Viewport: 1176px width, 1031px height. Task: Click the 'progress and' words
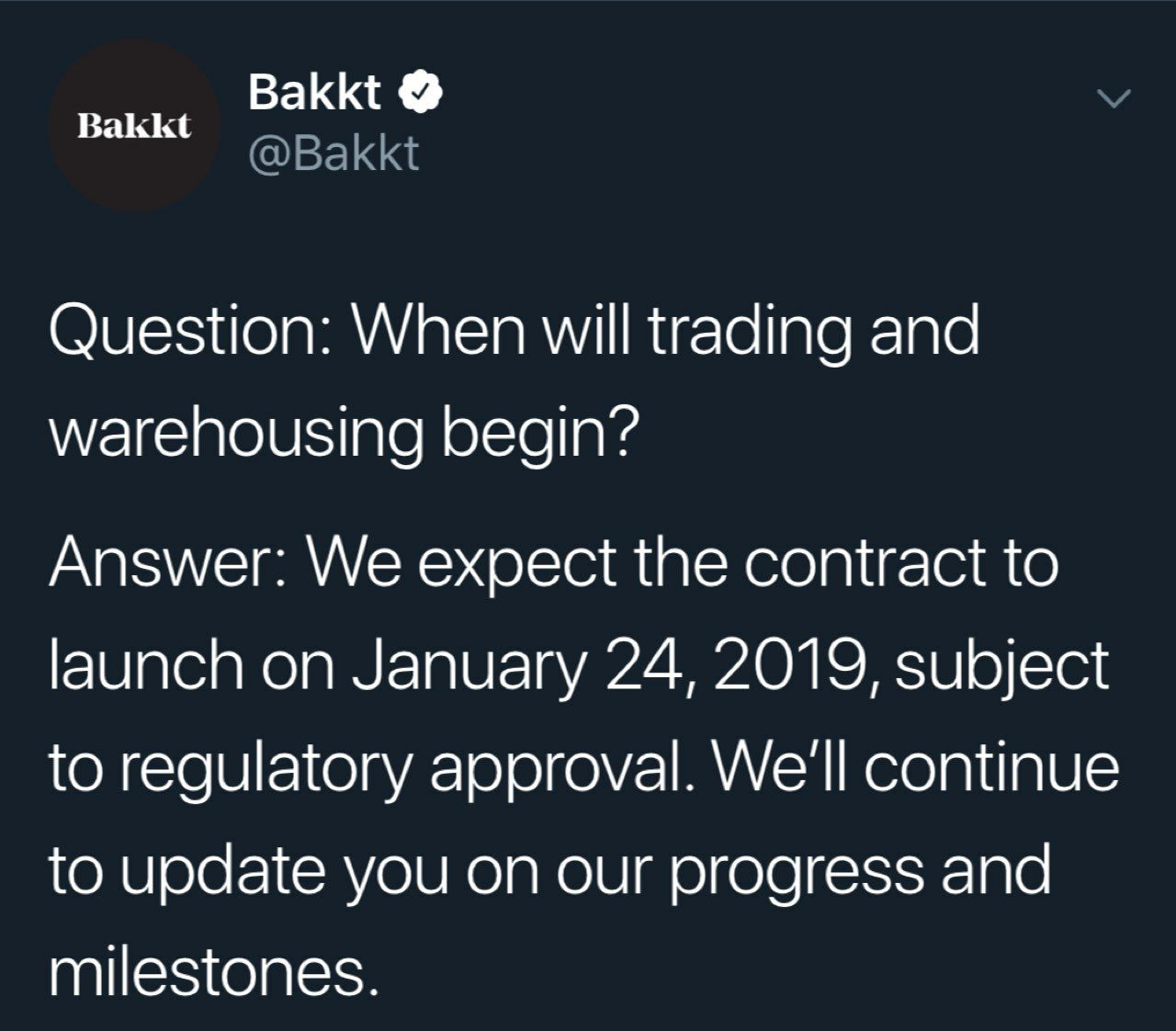(x=859, y=873)
